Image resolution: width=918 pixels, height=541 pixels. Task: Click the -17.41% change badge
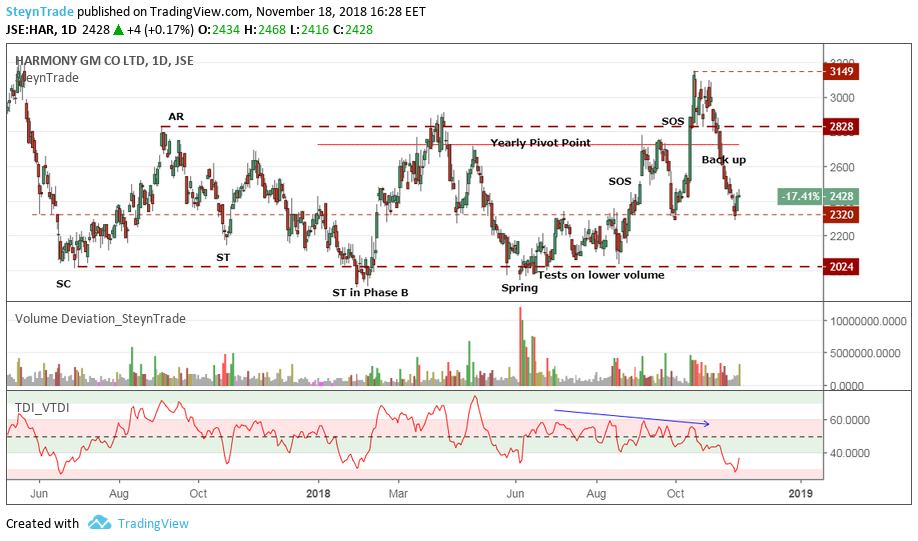[801, 196]
